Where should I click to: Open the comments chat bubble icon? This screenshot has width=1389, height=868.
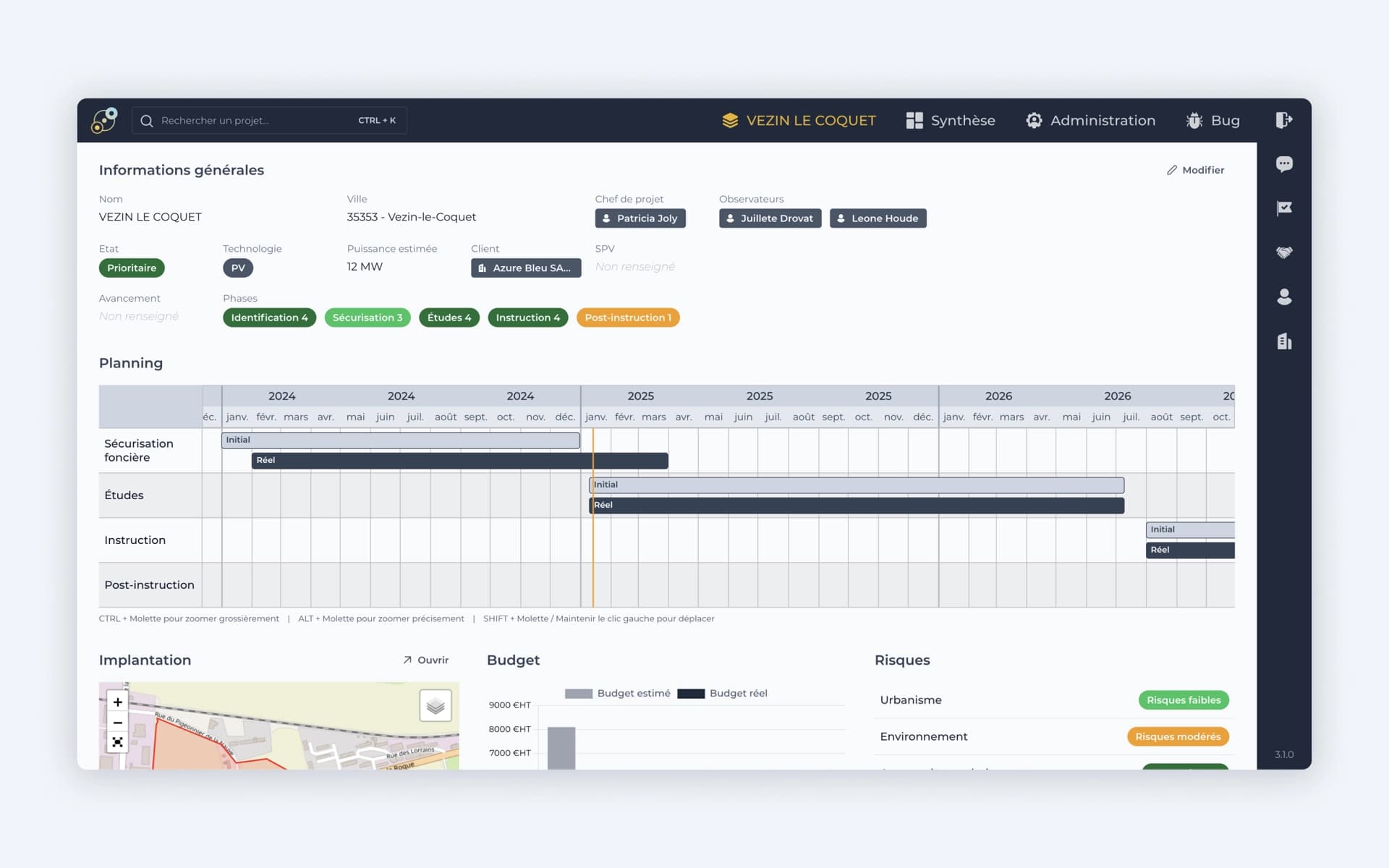(1284, 164)
